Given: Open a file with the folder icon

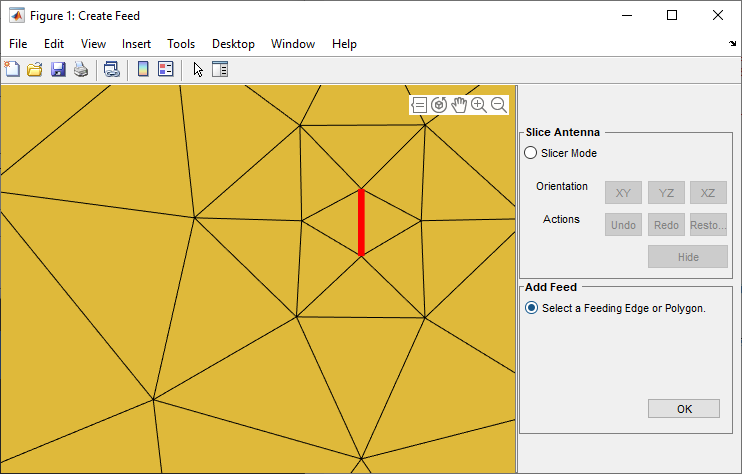Looking at the screenshot, I should (35, 70).
